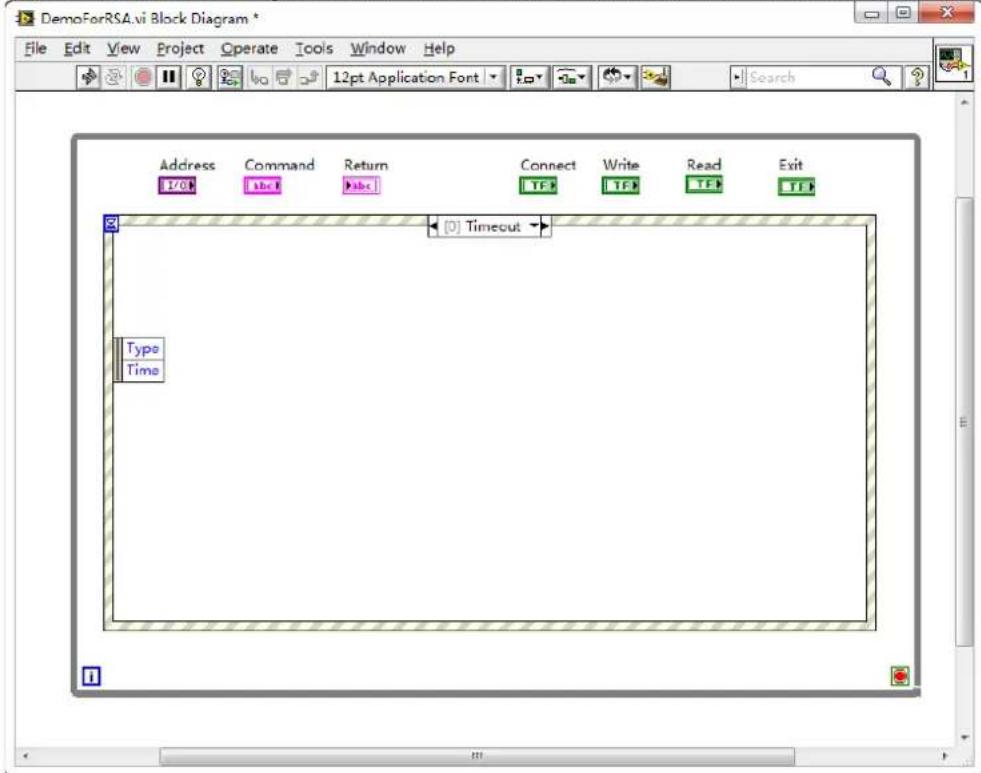Click the horizontal scrollbar thumb

click(x=477, y=756)
